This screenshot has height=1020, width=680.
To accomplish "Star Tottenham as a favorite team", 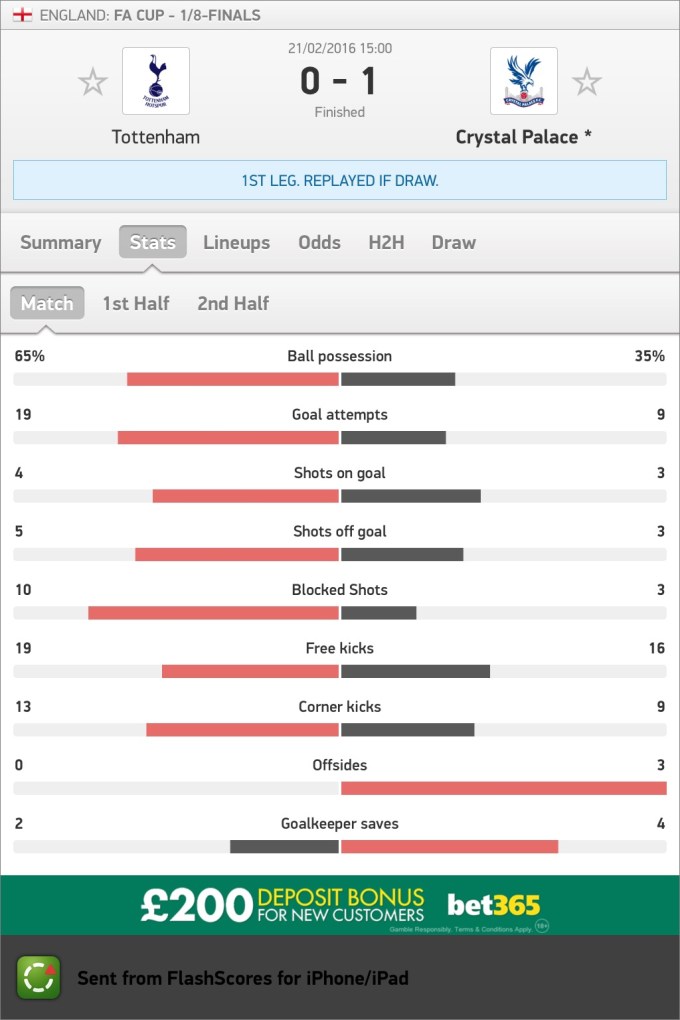I will [x=93, y=82].
